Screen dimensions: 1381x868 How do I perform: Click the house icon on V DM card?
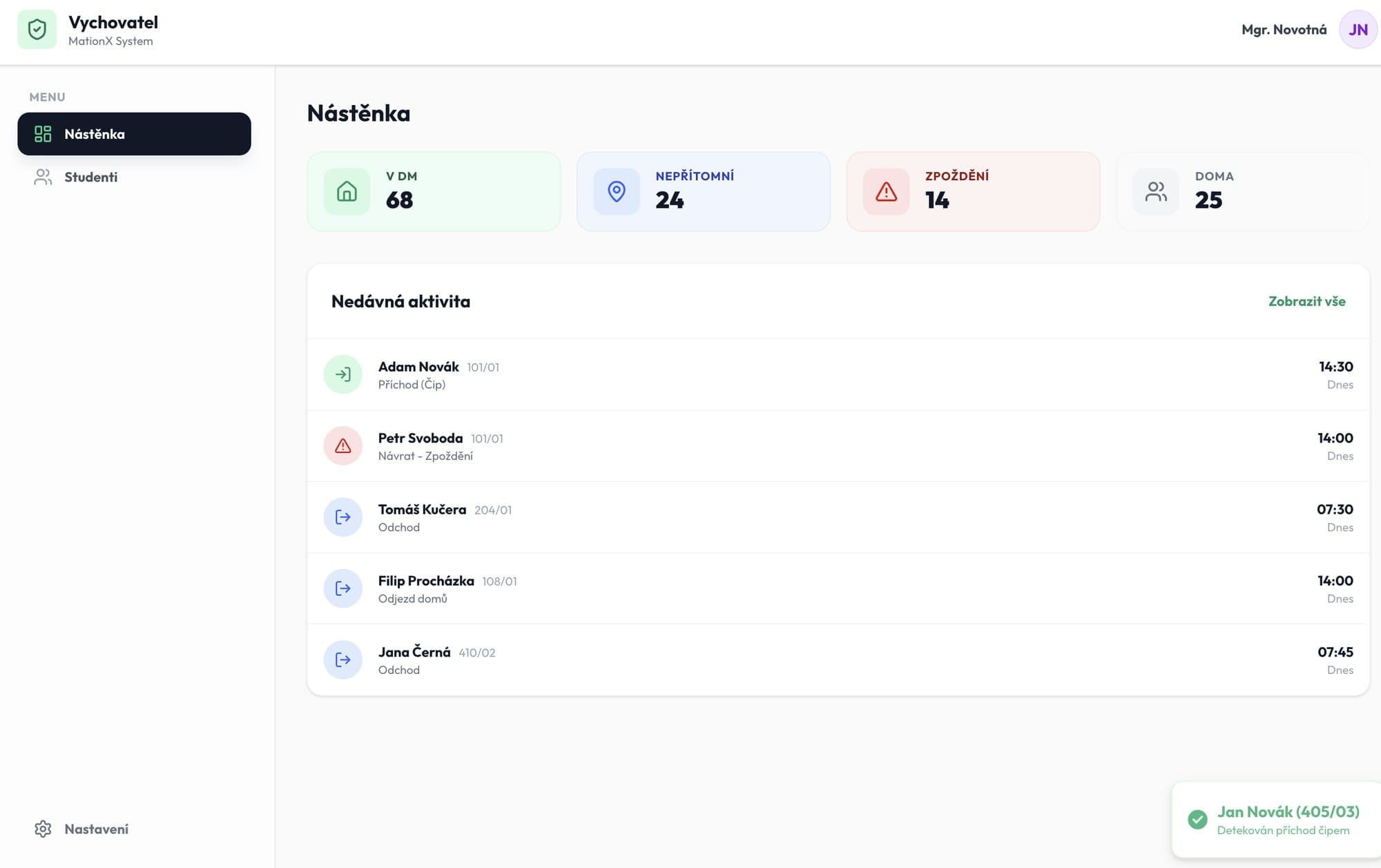coord(347,191)
